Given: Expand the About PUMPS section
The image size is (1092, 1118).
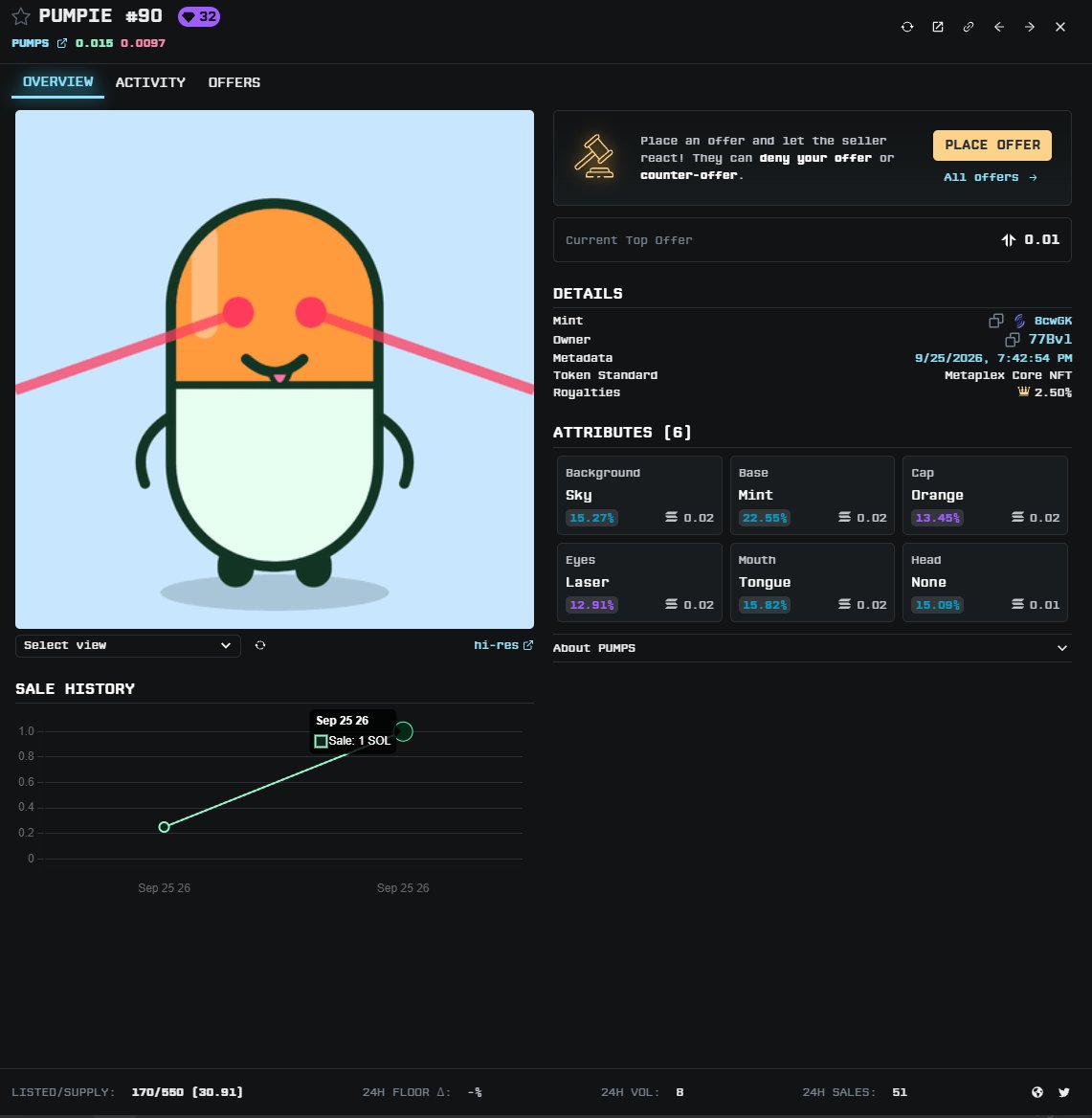Looking at the screenshot, I should [x=812, y=648].
